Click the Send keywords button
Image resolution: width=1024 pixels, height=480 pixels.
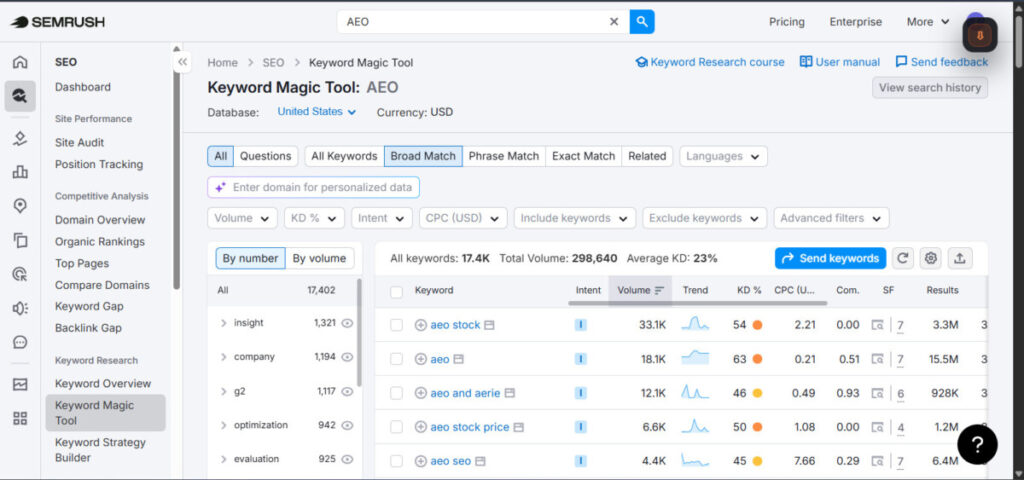tap(830, 258)
